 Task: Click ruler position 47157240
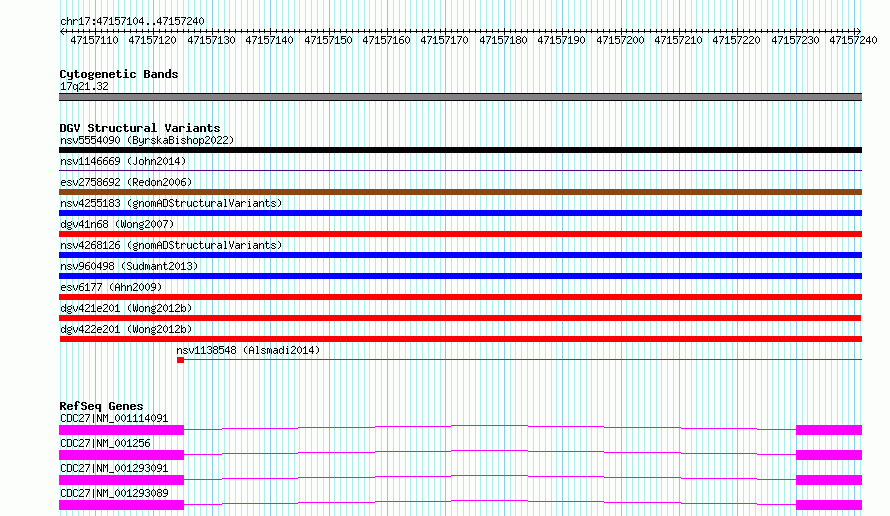(853, 40)
